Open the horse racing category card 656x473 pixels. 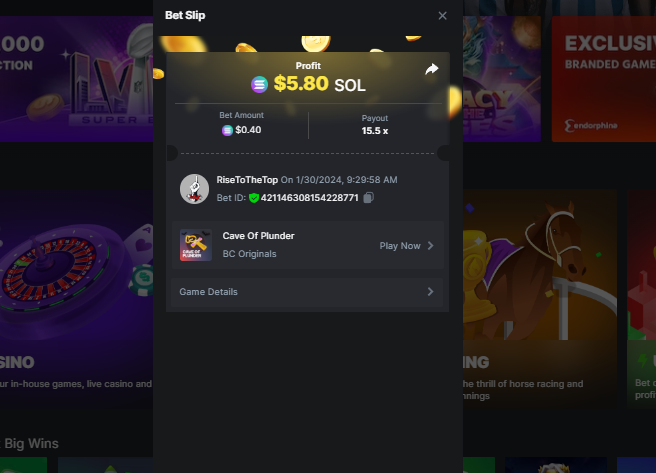540,298
